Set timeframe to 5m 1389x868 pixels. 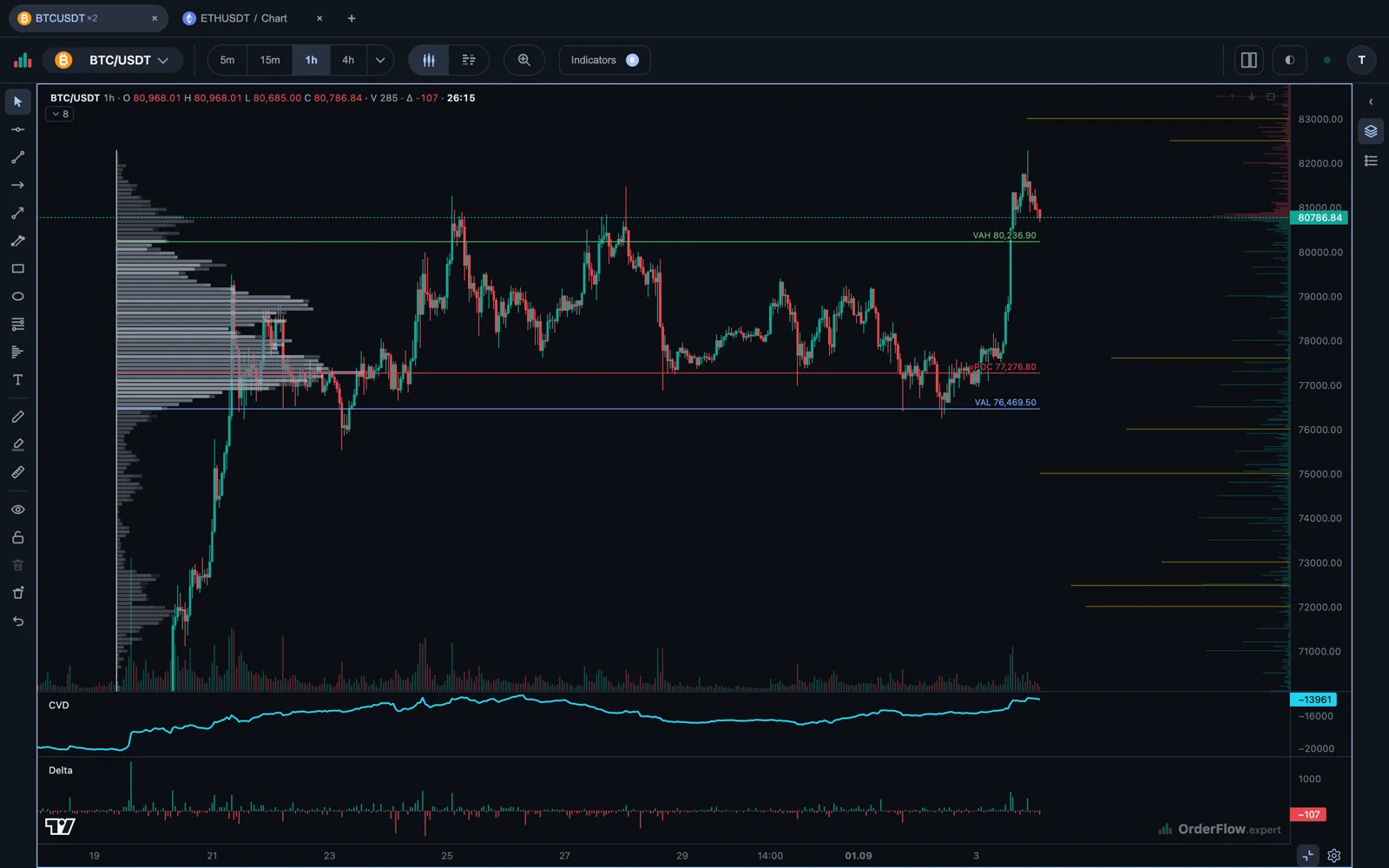click(x=227, y=60)
